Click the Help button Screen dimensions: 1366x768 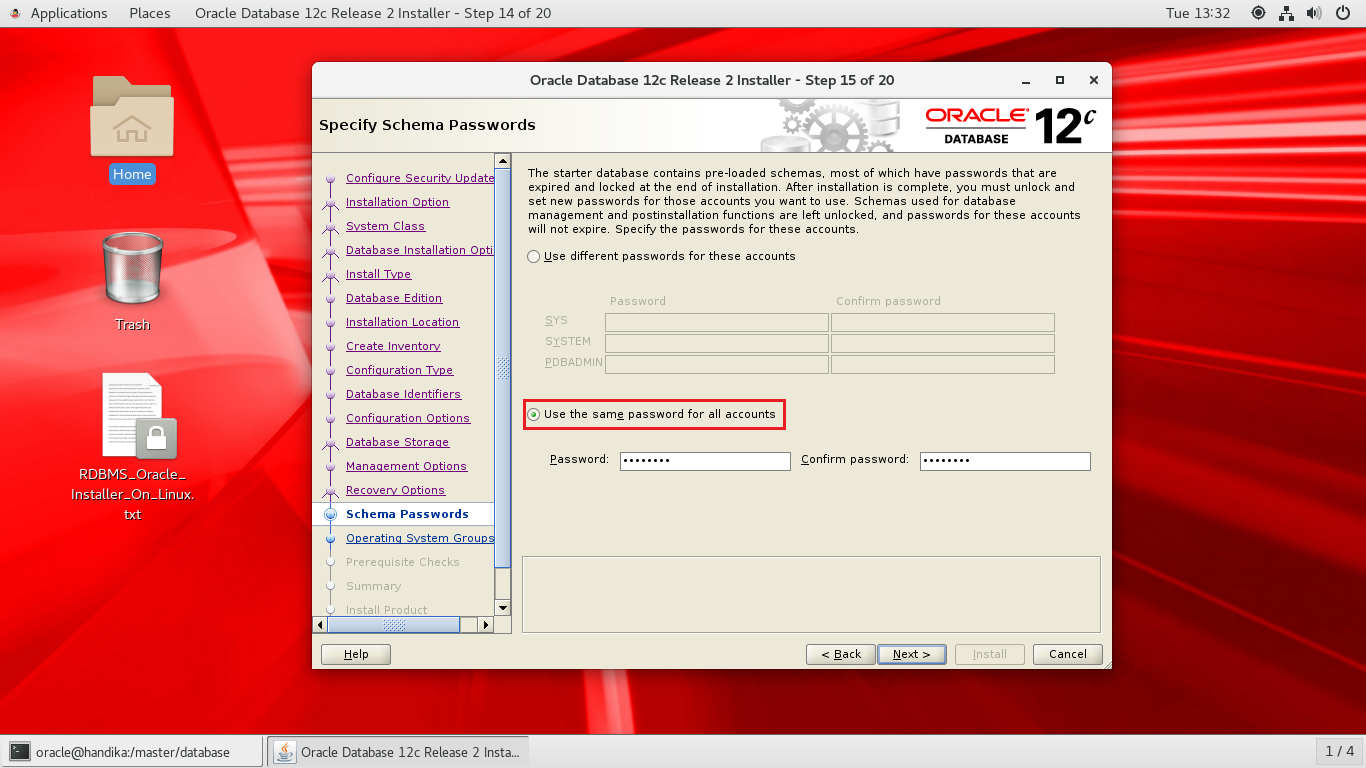tap(356, 654)
